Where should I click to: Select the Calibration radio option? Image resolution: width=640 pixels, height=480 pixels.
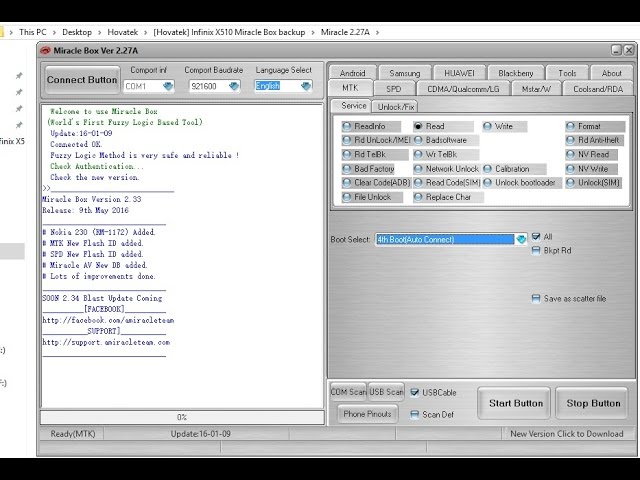tap(487, 169)
